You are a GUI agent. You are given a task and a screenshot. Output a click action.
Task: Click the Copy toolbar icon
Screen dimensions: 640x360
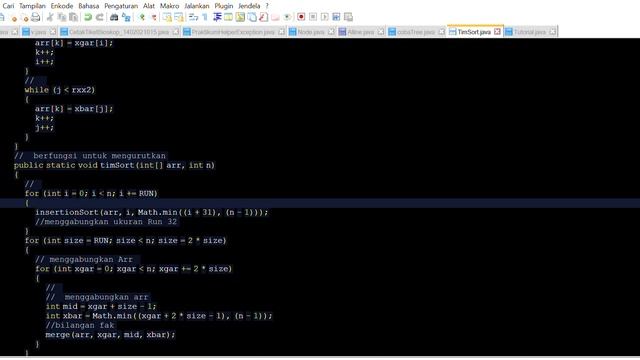click(62, 17)
